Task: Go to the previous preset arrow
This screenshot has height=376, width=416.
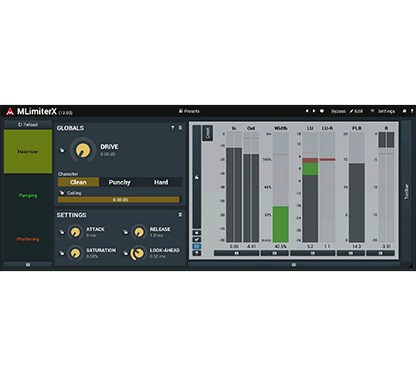Action: point(307,111)
